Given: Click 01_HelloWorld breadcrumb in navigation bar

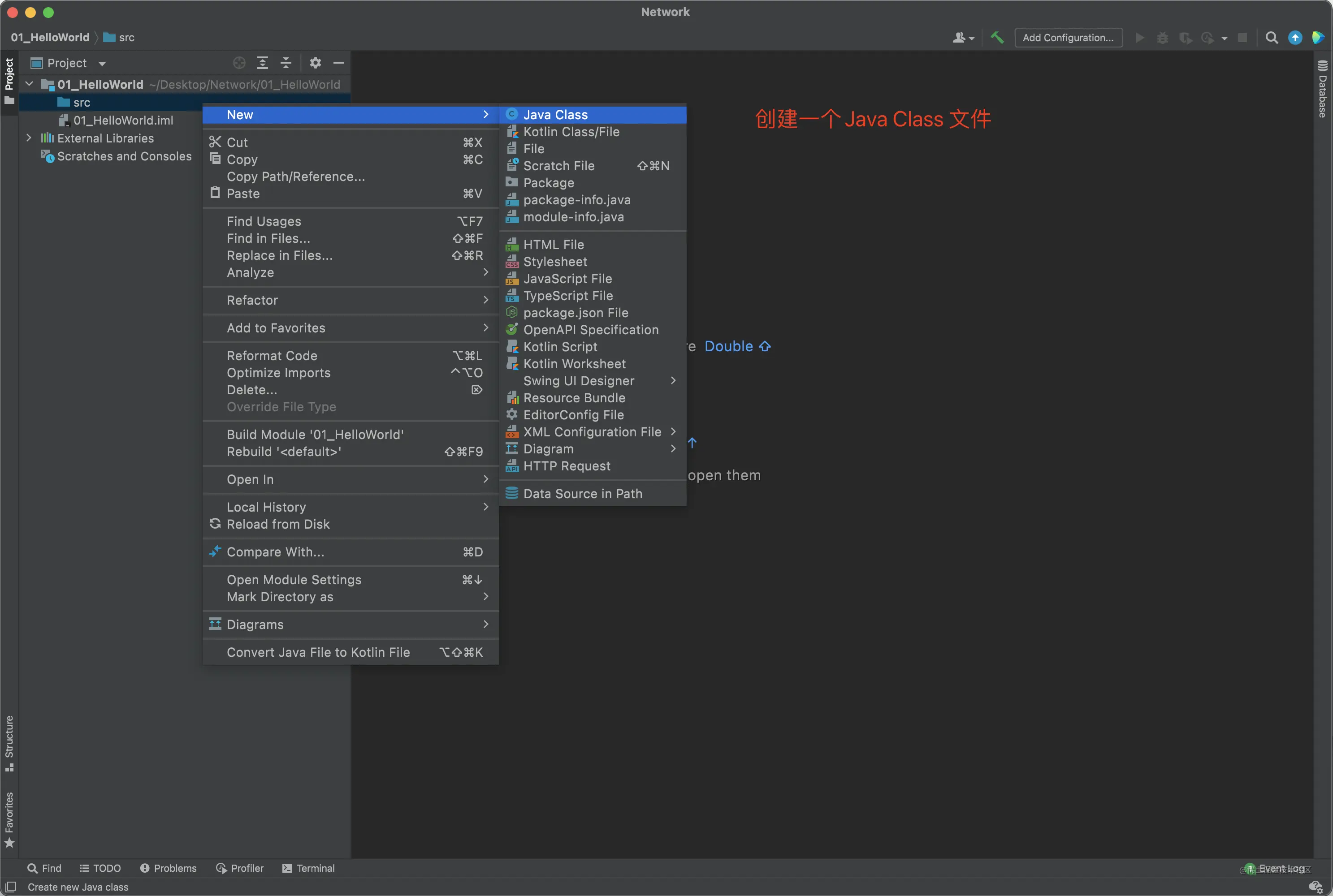Looking at the screenshot, I should tap(50, 38).
